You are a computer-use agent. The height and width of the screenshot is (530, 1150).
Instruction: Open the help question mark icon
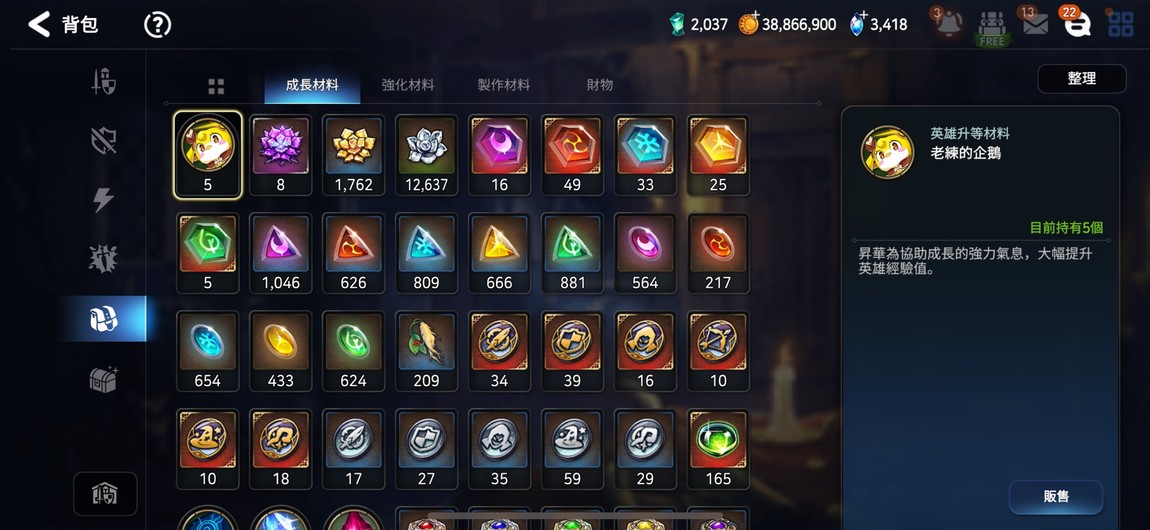coord(157,25)
